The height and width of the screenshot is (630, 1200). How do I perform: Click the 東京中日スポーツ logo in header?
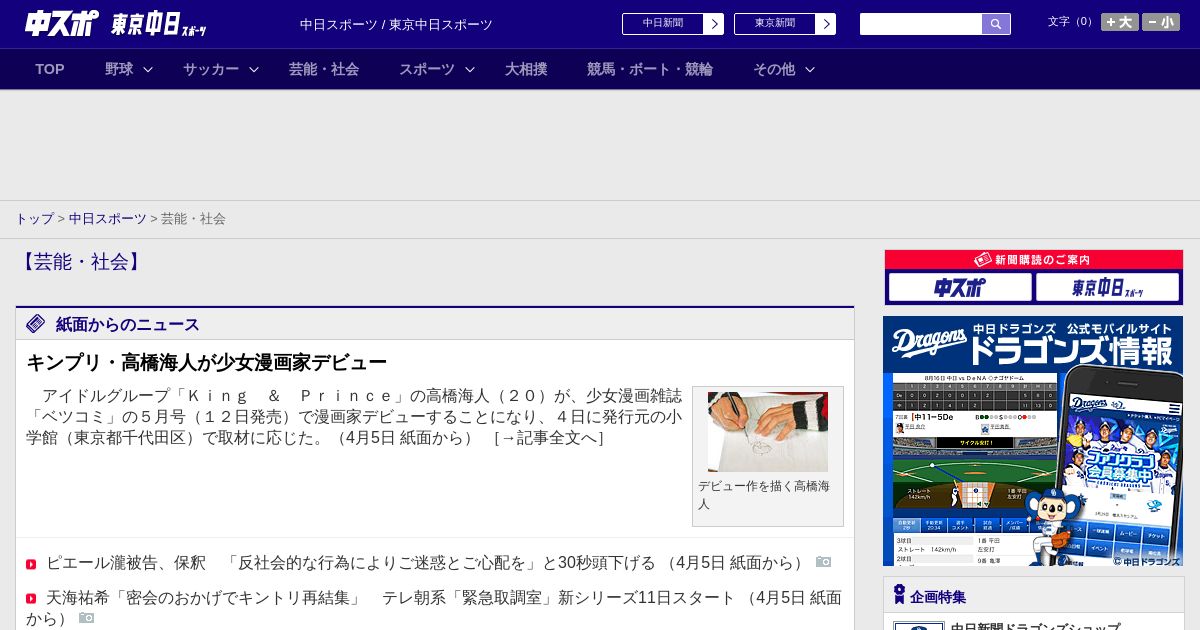tap(159, 24)
